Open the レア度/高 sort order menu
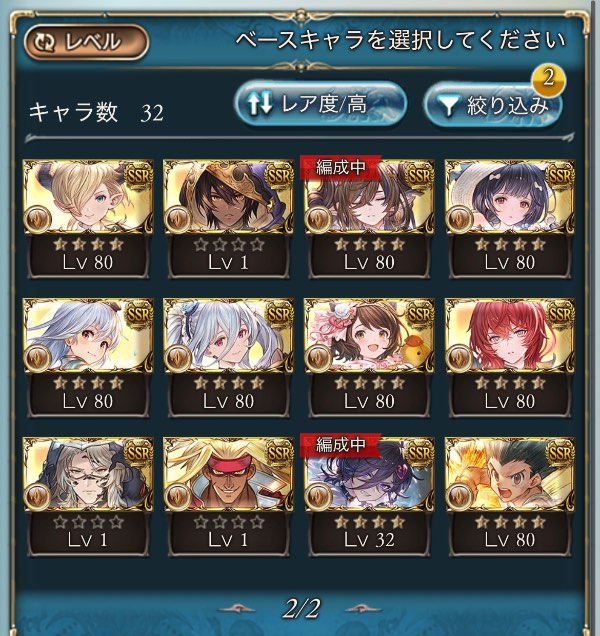 point(320,104)
